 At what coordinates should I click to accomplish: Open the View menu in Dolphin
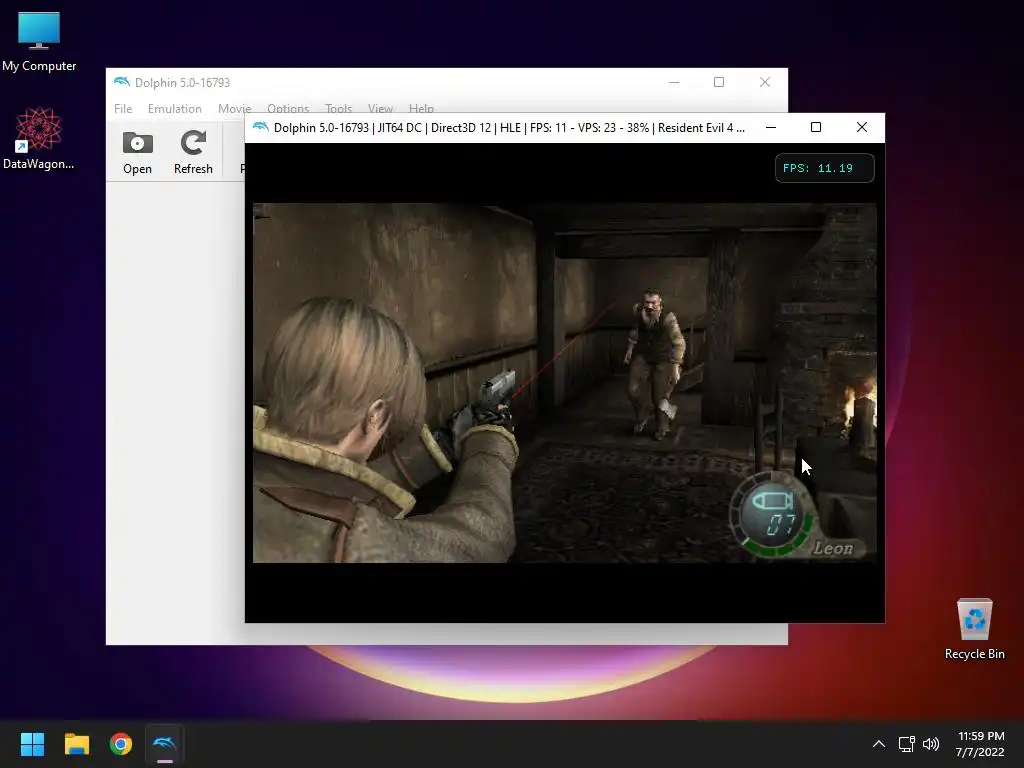point(380,108)
